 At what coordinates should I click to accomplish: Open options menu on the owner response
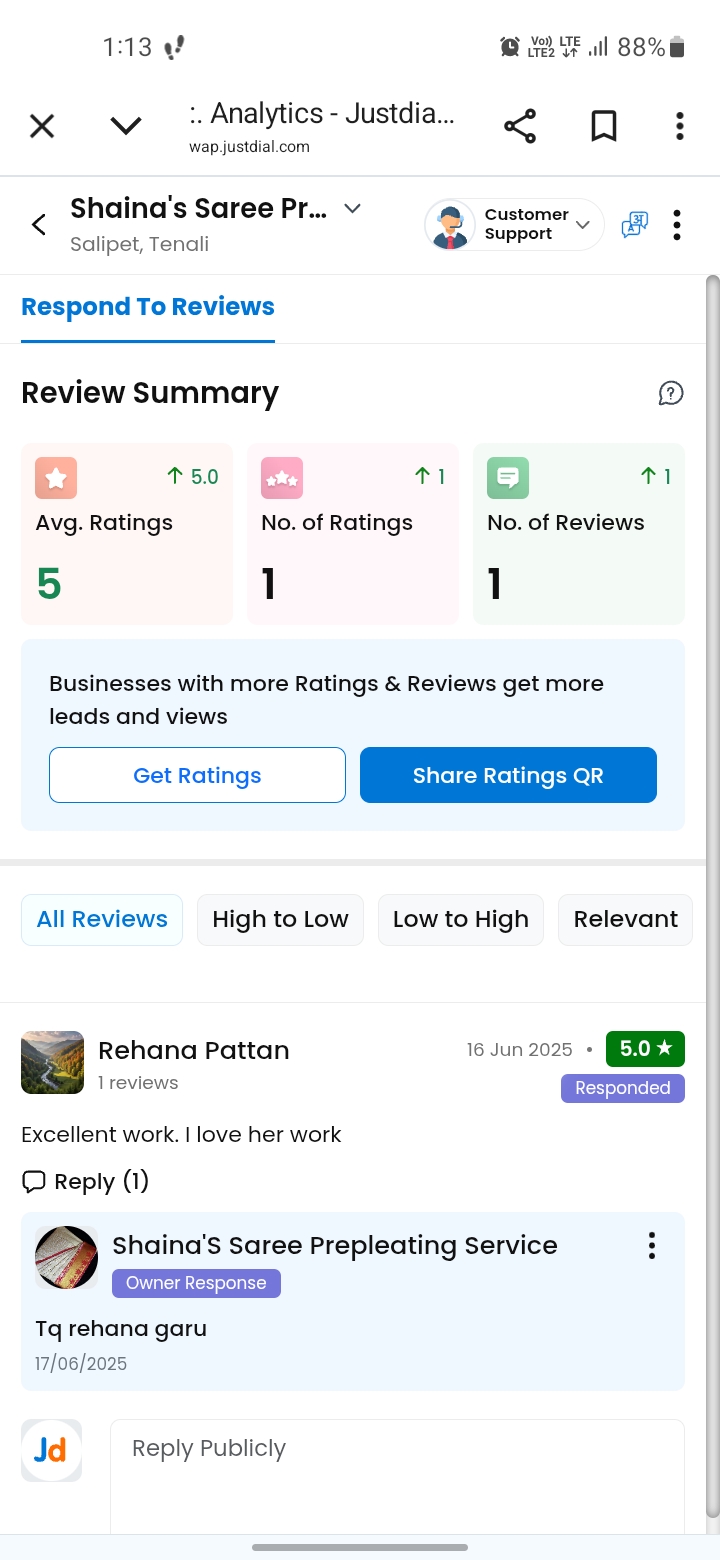click(x=652, y=1245)
